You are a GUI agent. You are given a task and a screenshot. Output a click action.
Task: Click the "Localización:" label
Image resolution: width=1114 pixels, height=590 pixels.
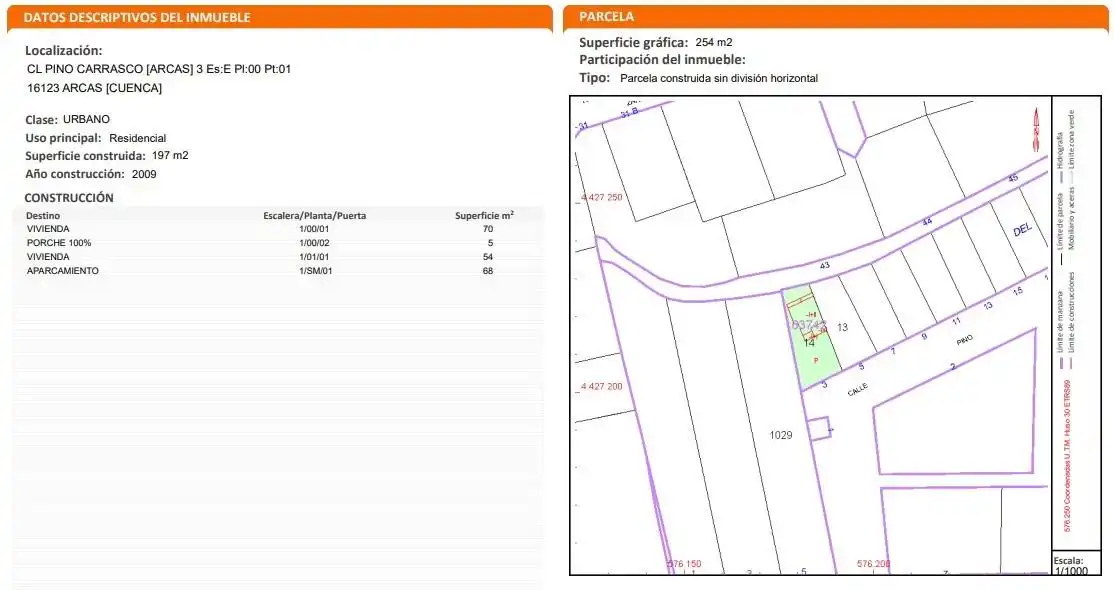(x=64, y=50)
